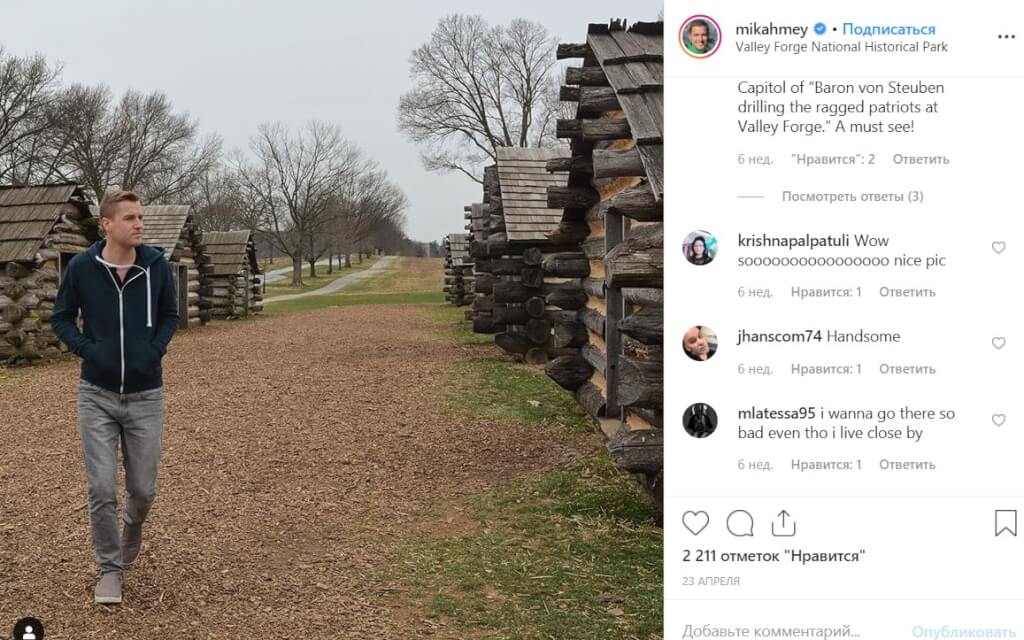View the 2 211 likes count
This screenshot has height=640, width=1024.
click(773, 556)
